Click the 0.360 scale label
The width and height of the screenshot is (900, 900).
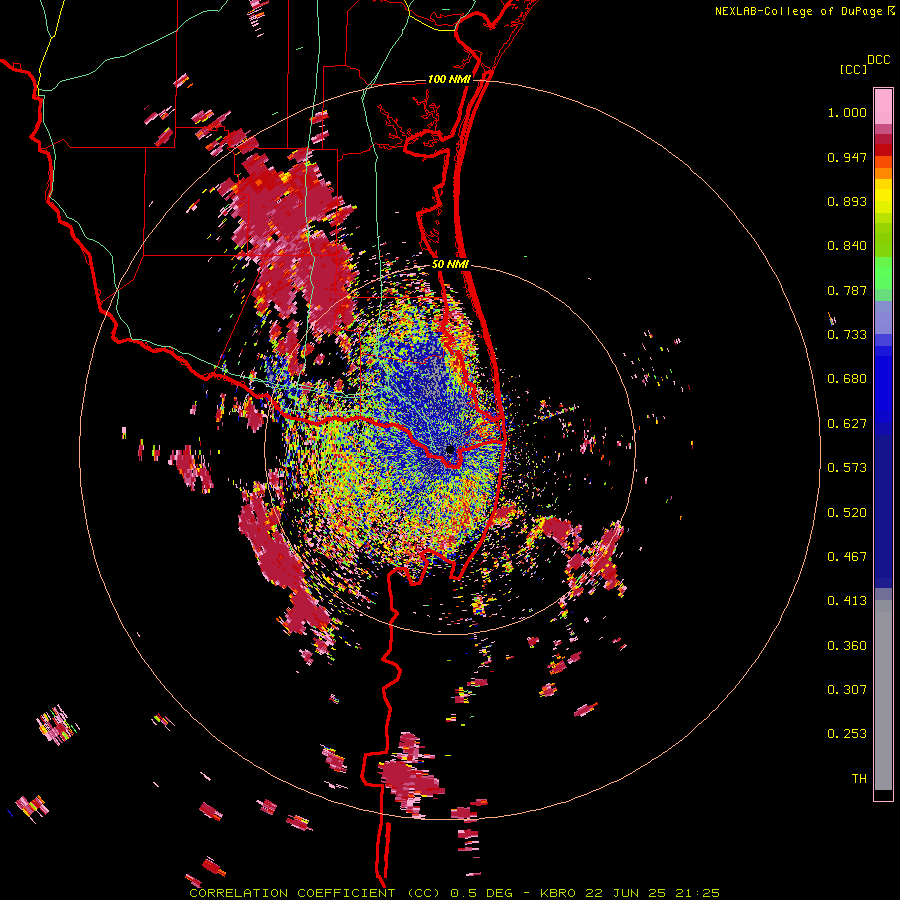(847, 646)
